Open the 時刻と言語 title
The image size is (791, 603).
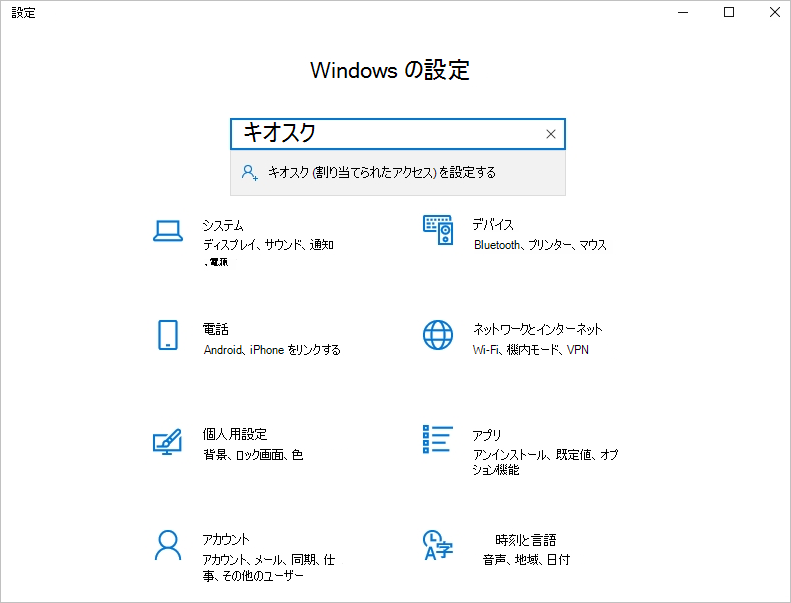[526, 540]
